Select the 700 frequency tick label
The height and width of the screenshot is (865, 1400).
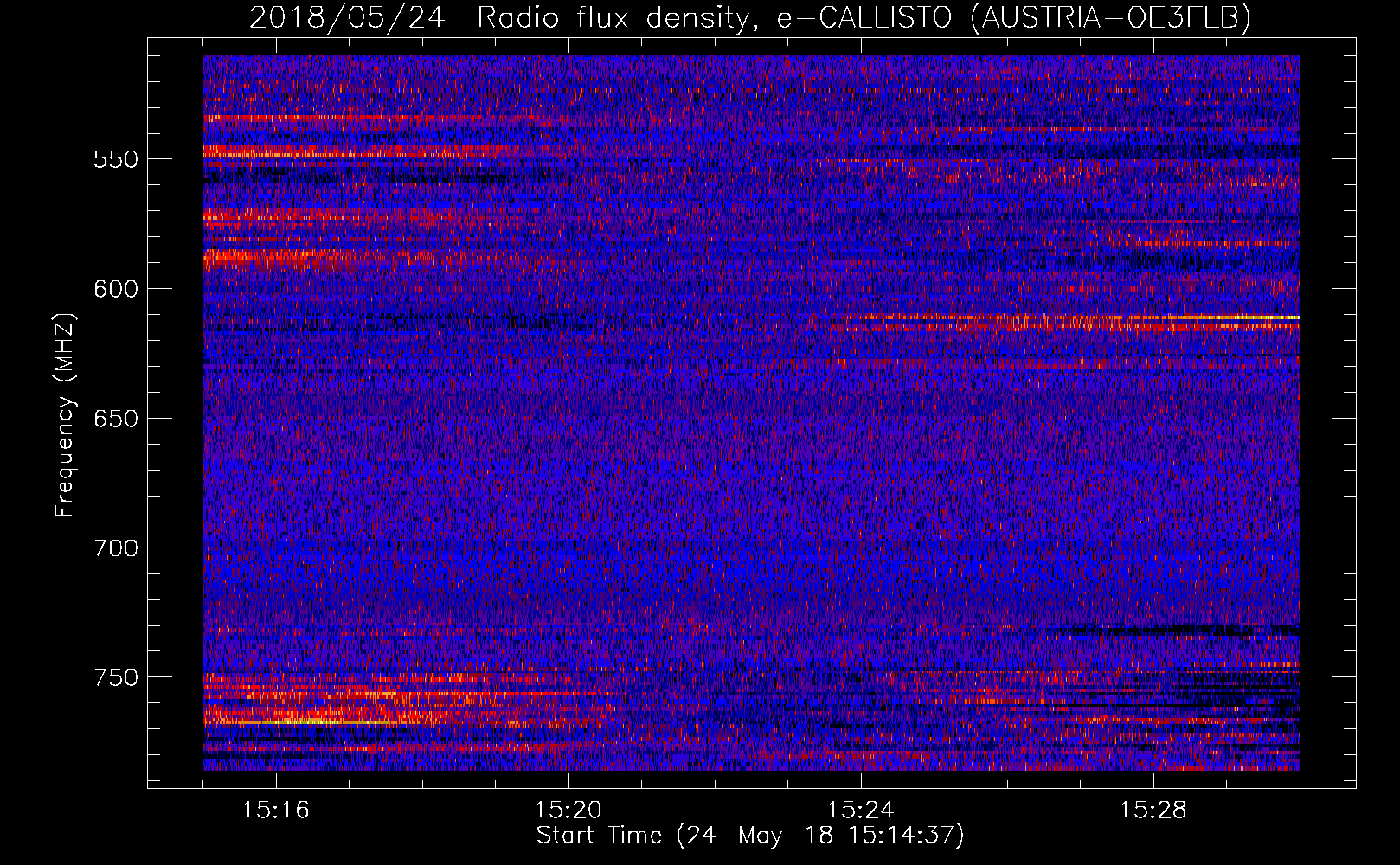pyautogui.click(x=116, y=549)
